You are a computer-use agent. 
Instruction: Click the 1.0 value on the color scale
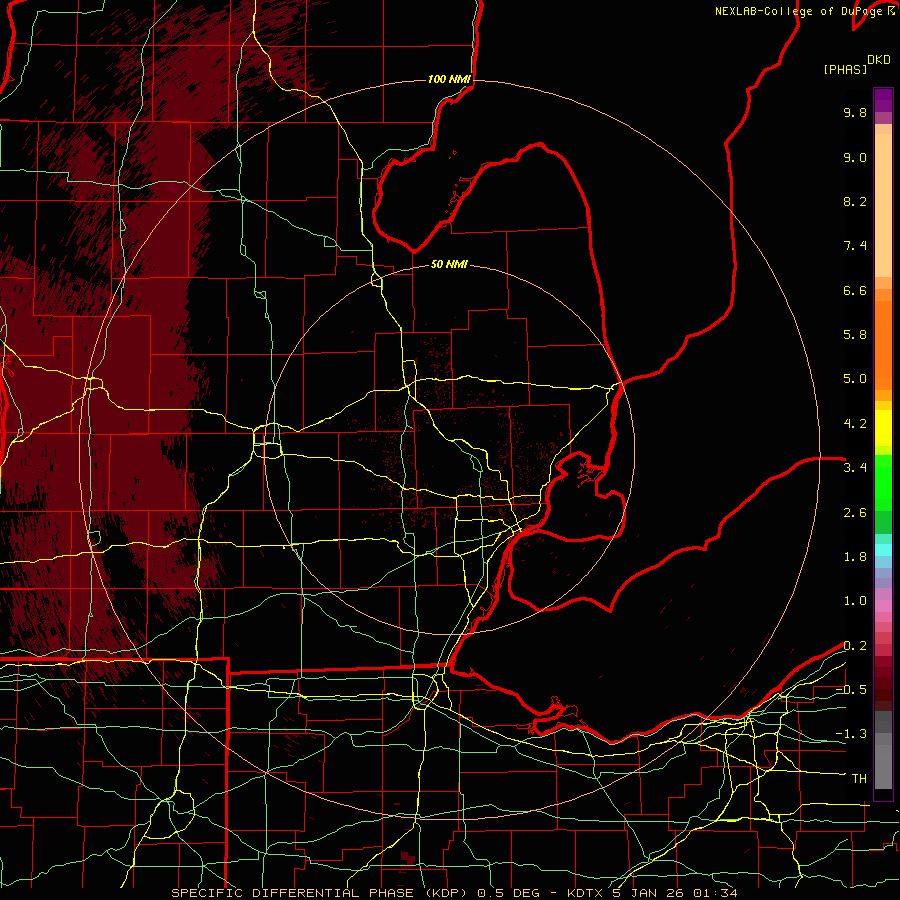tap(855, 601)
